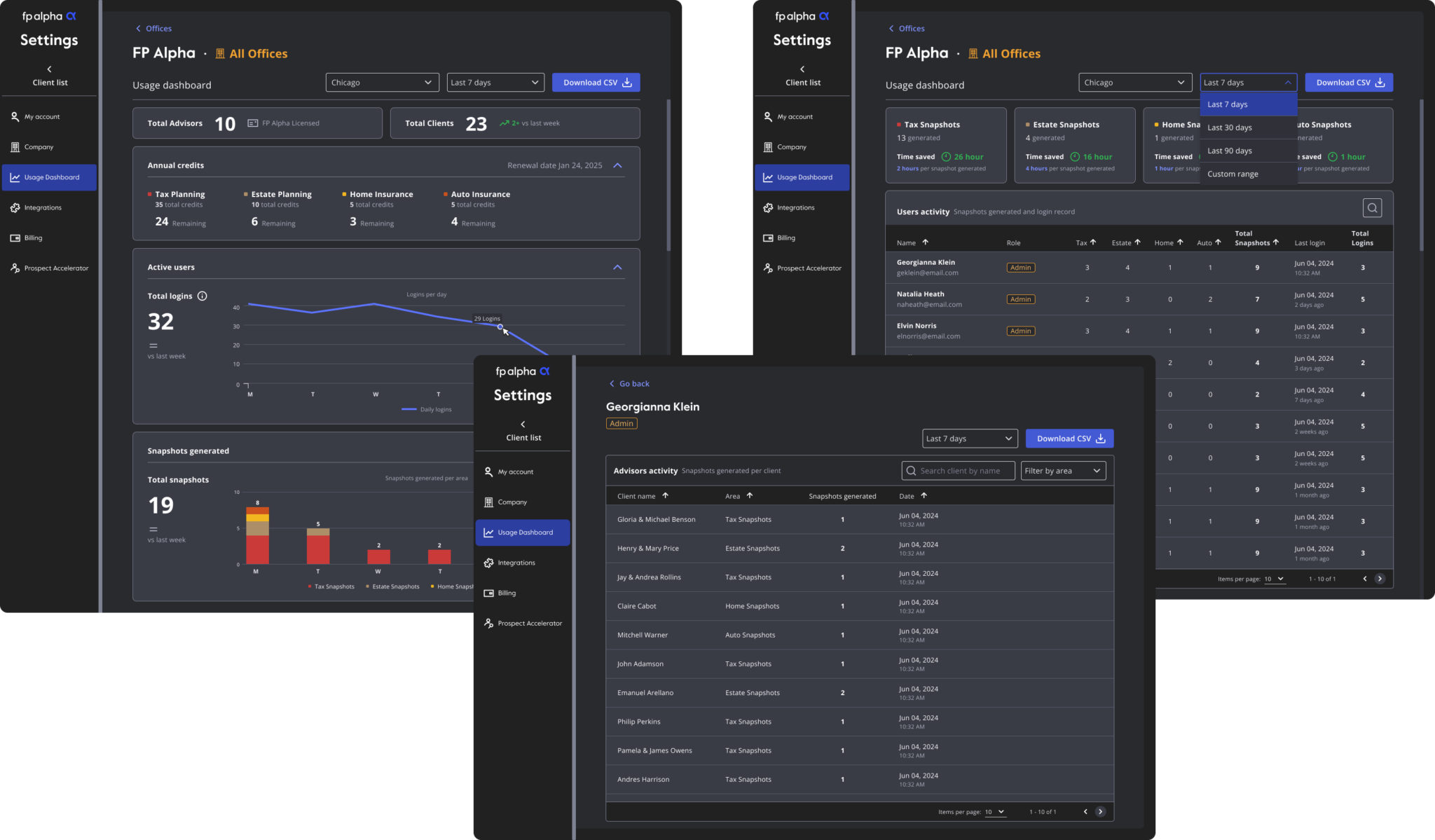
Task: Click the Go back link above Georgianna Klein
Action: coord(629,383)
